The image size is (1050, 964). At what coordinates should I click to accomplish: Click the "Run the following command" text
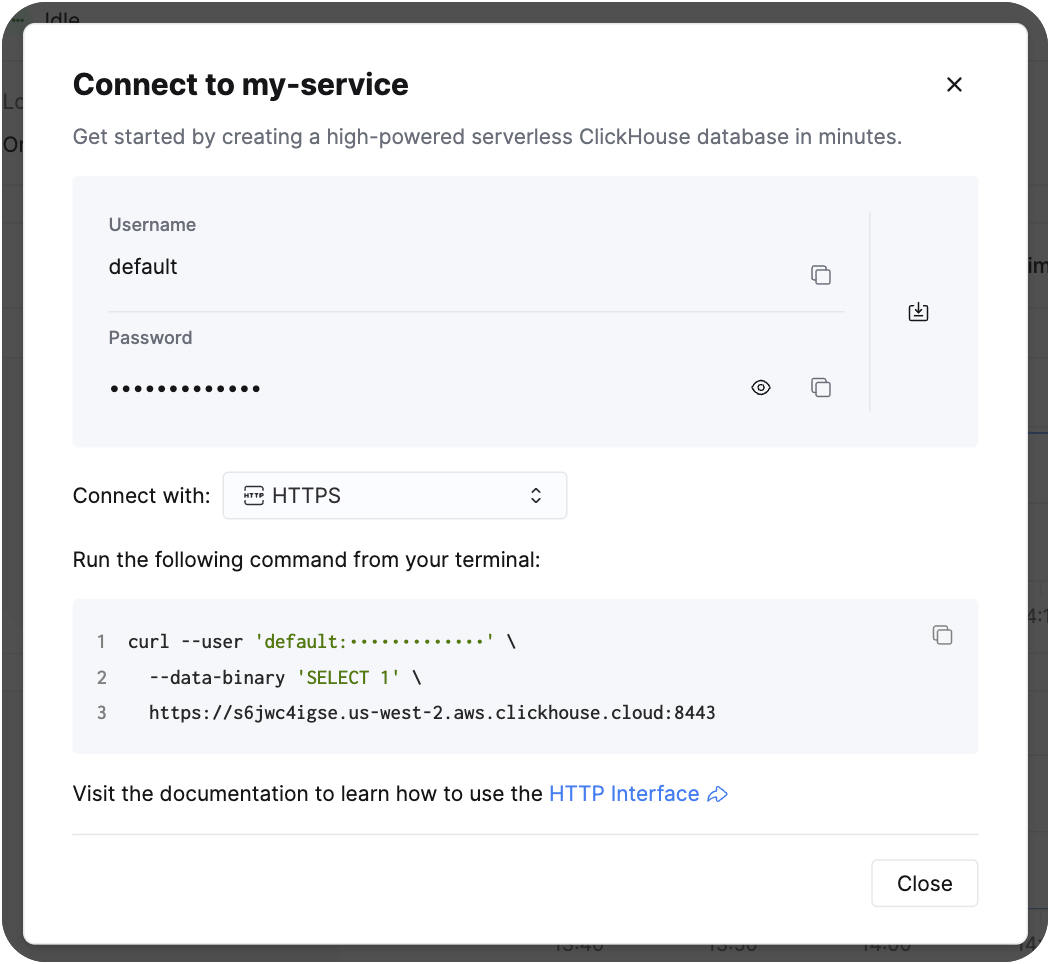point(306,560)
